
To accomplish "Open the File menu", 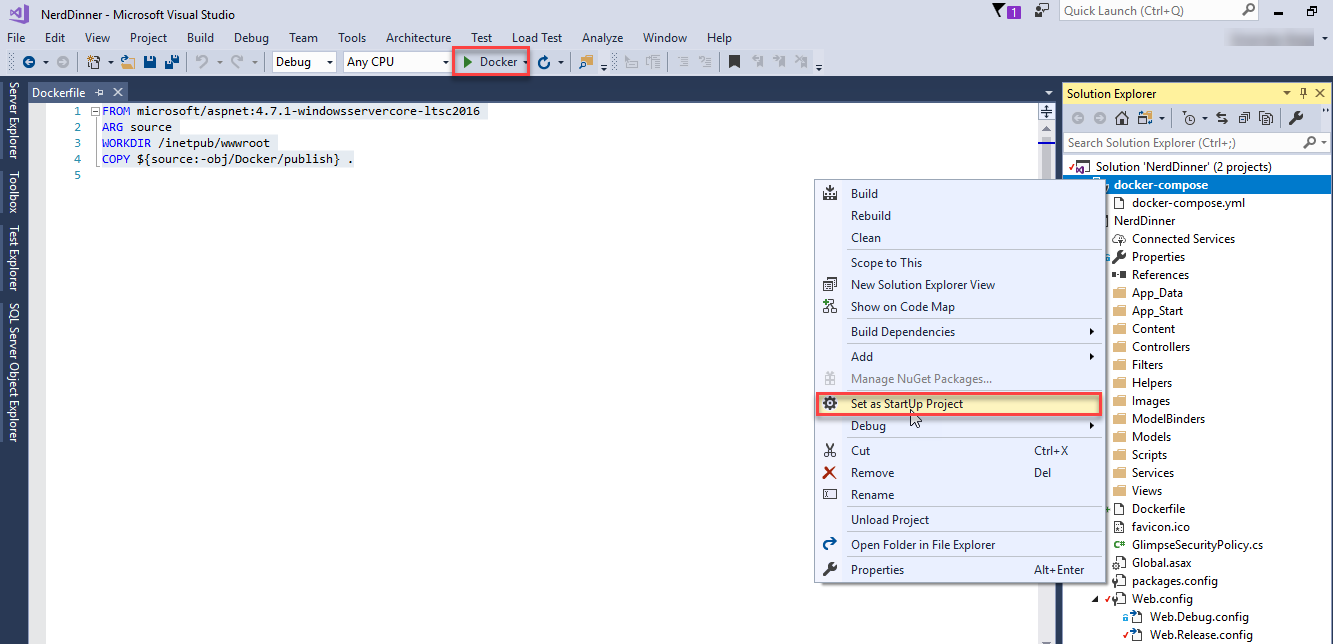I will (16, 38).
